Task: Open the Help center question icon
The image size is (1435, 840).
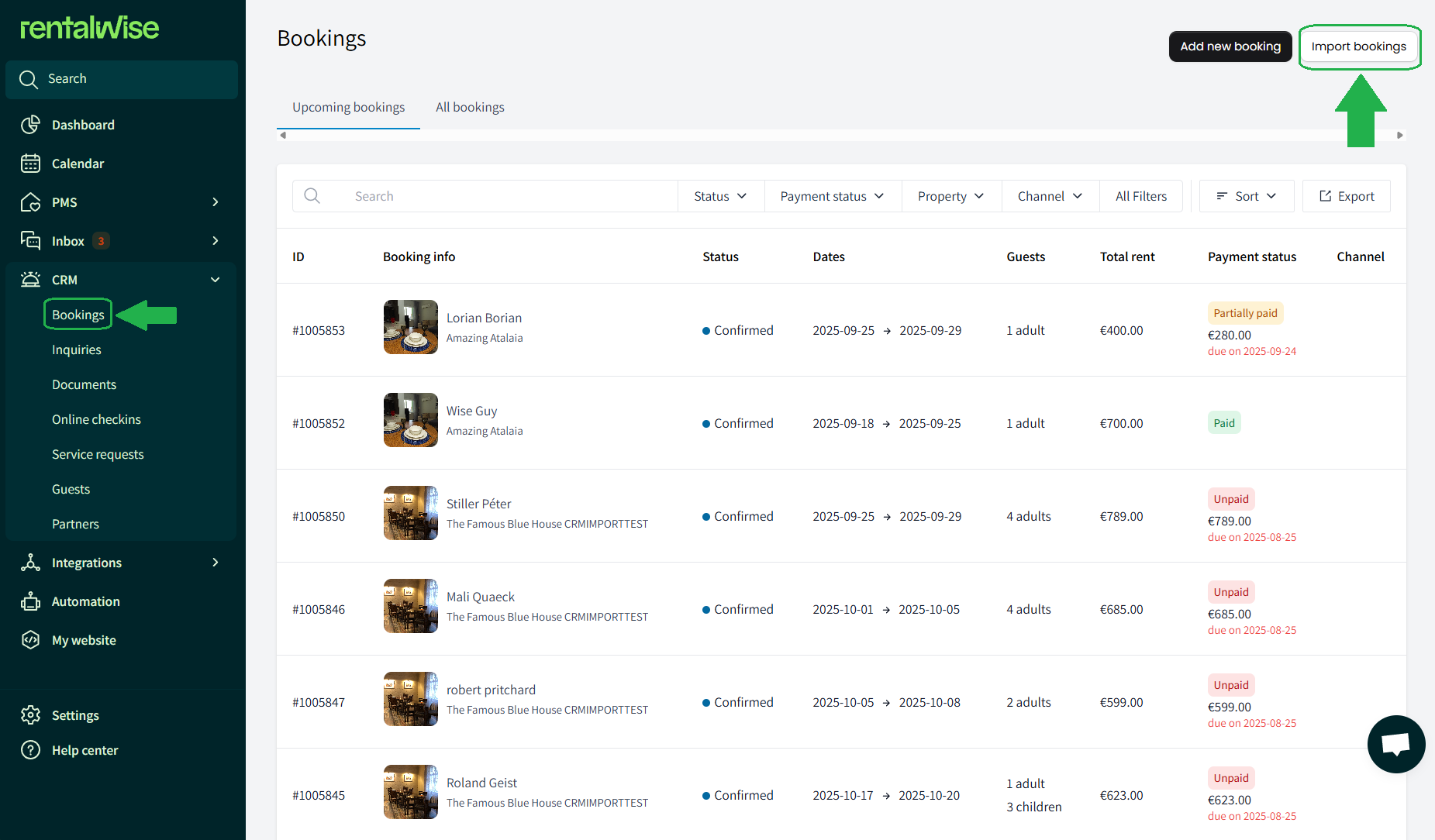Action: point(30,750)
